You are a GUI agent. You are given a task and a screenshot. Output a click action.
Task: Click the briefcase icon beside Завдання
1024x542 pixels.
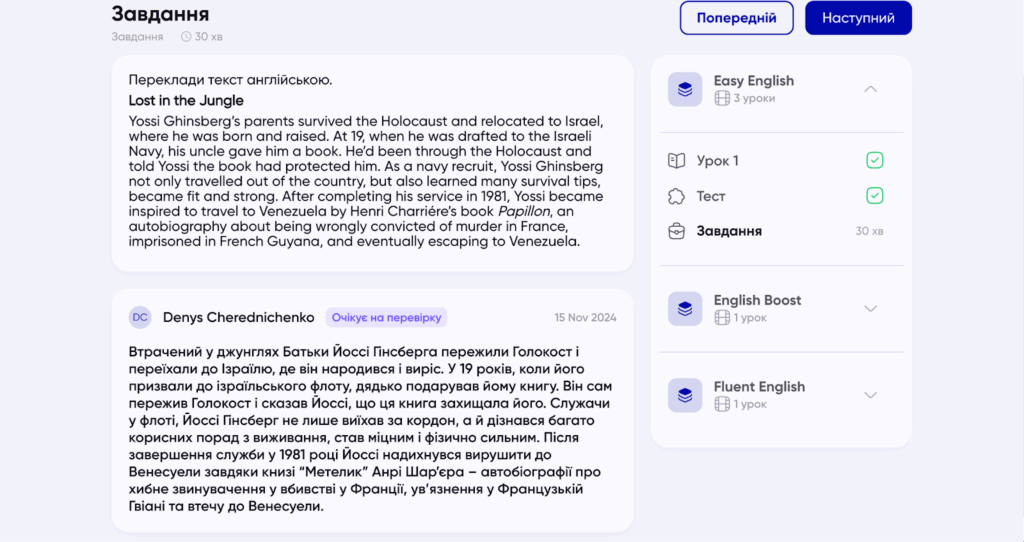tap(677, 231)
